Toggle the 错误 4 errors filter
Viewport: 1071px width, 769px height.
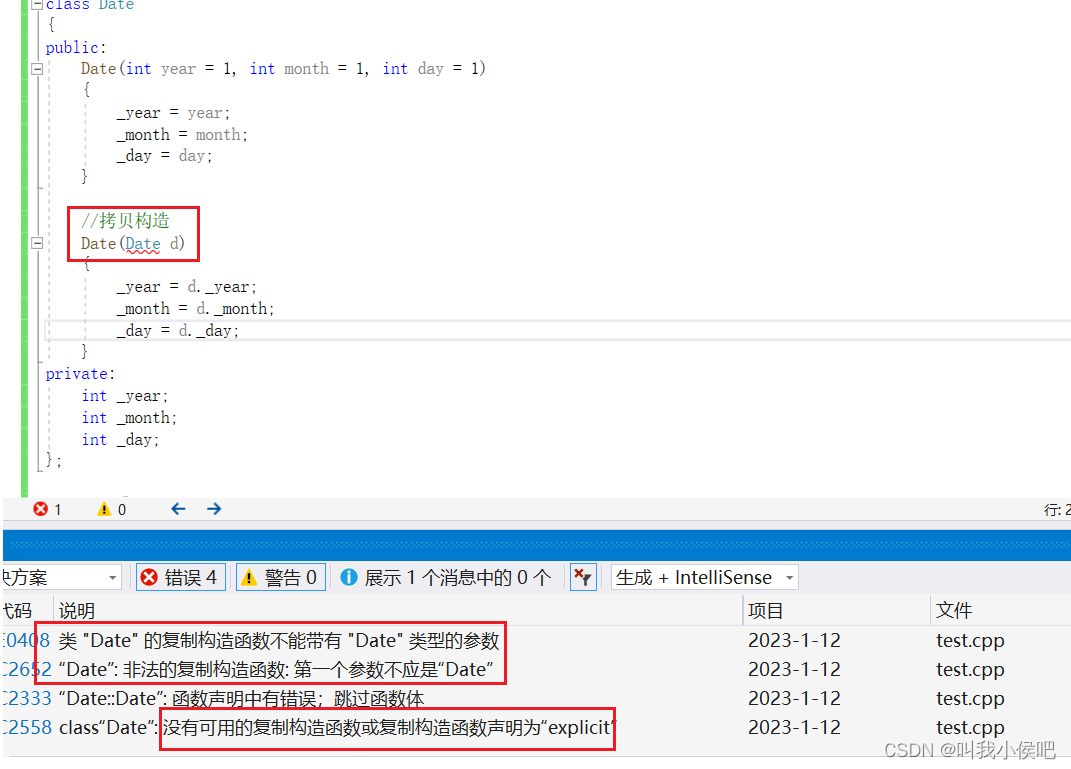tap(181, 578)
